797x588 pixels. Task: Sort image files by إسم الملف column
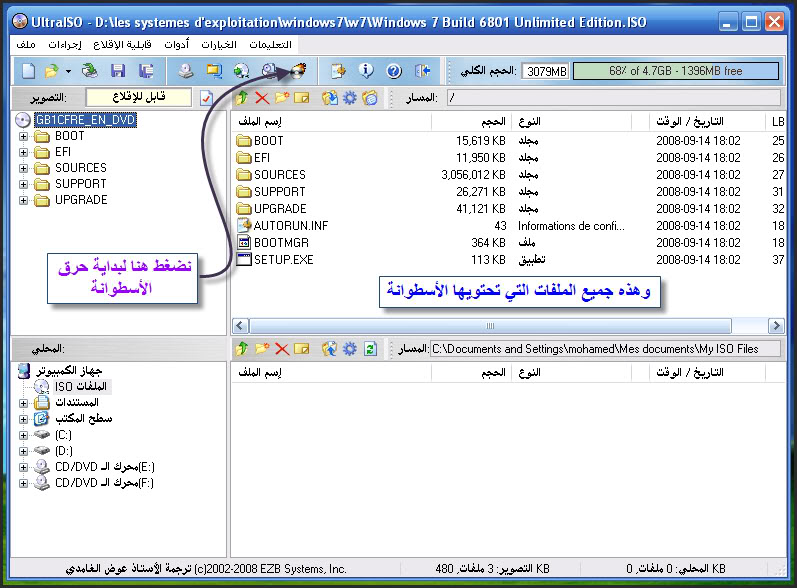[331, 121]
